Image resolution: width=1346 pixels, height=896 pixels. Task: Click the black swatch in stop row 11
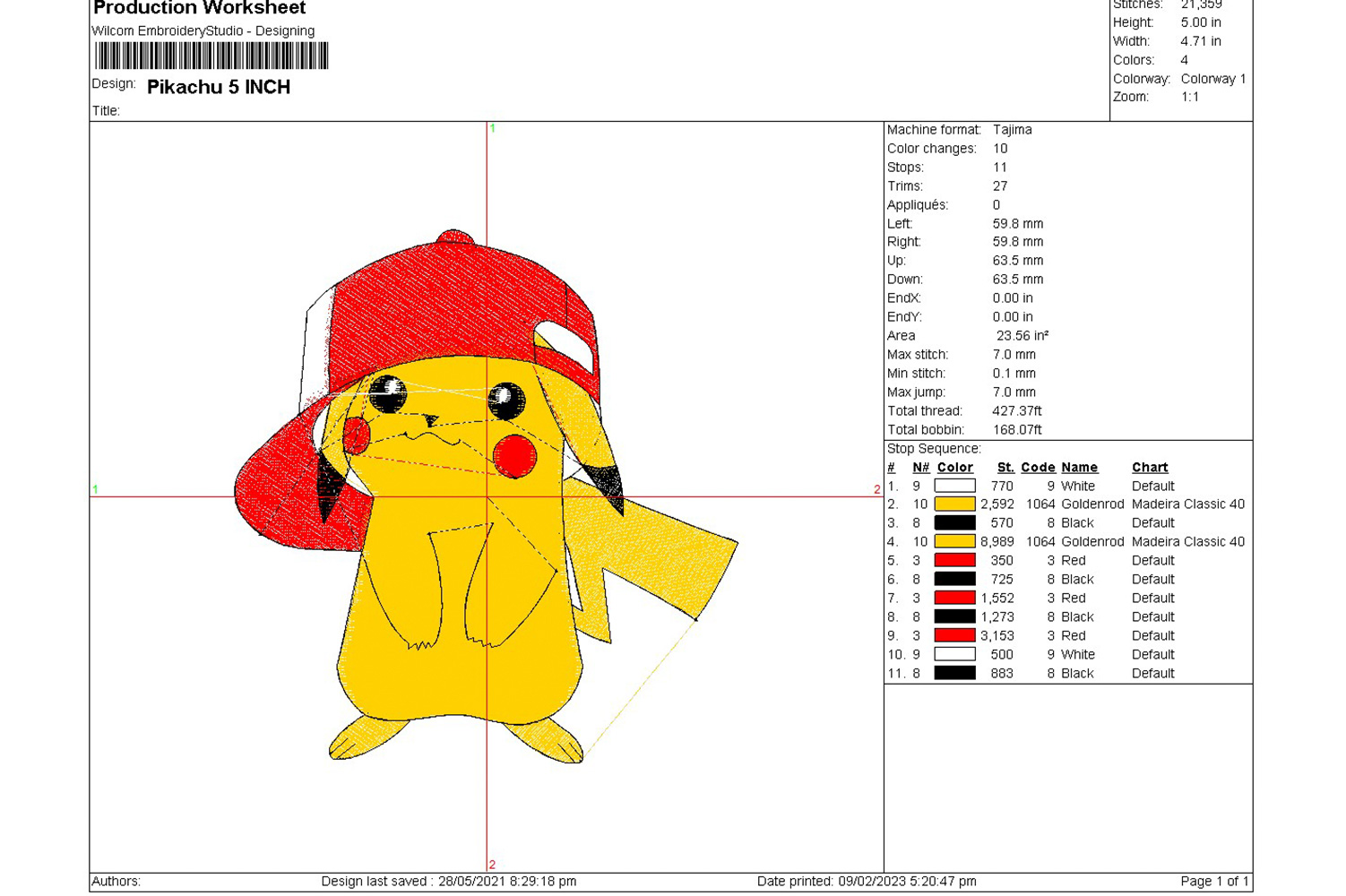pos(954,674)
